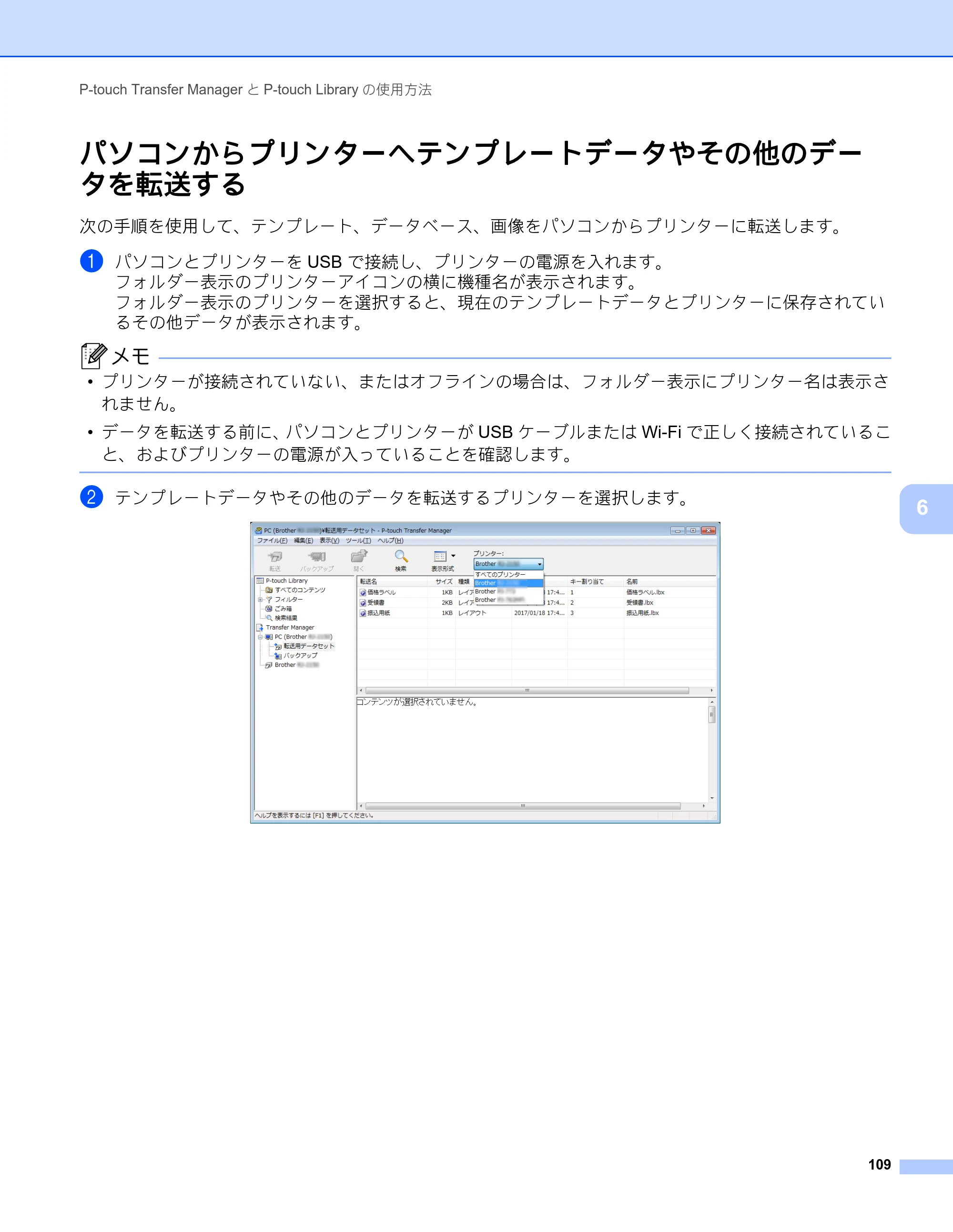This screenshot has height=1232, width=953.
Task: Click the application icon in title bar
Action: click(x=258, y=530)
